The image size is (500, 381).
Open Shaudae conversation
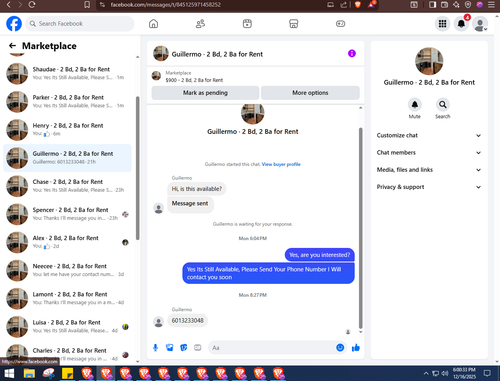(x=68, y=73)
